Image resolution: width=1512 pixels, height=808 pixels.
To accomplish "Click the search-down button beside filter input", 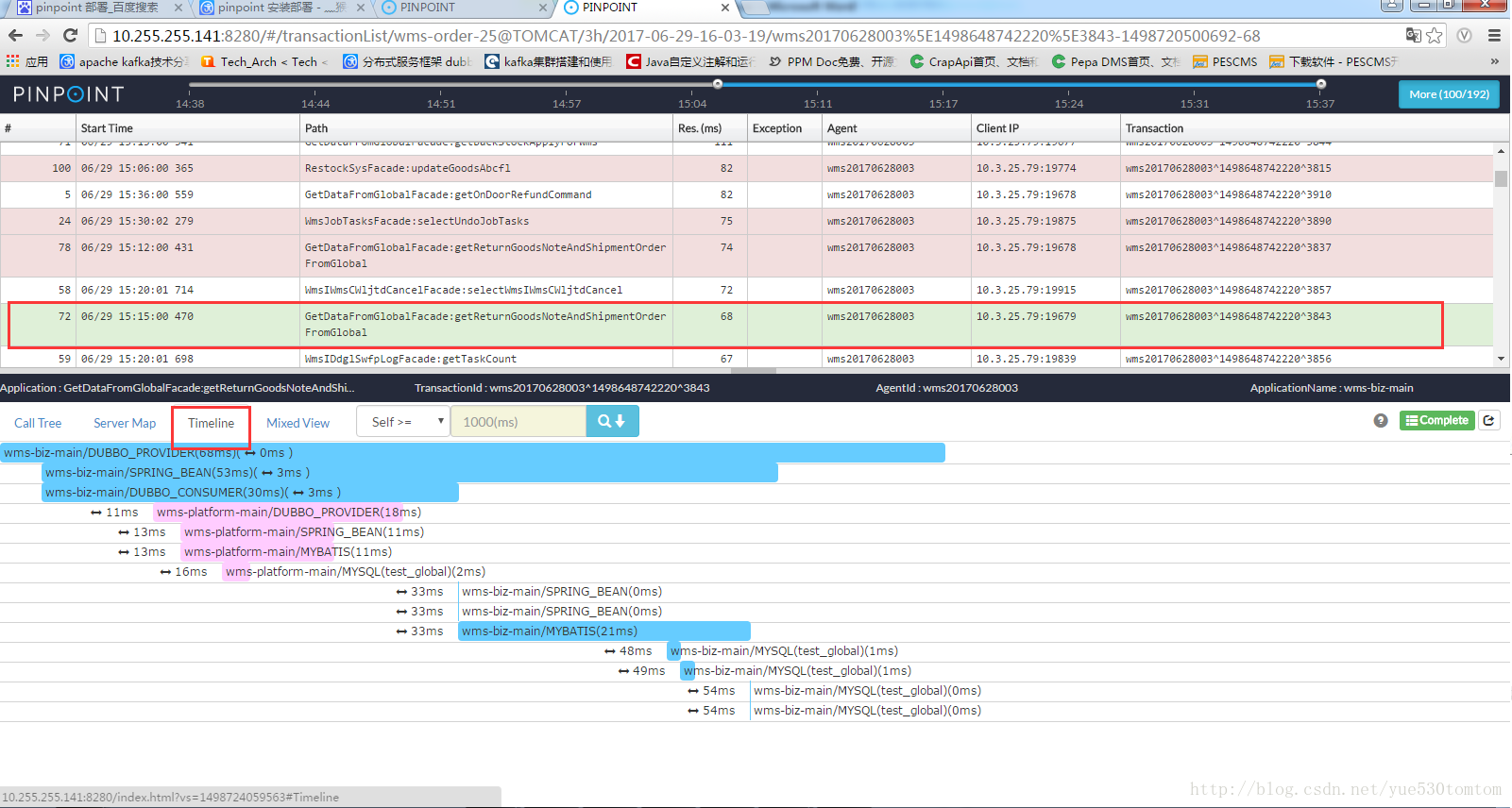I will (612, 422).
